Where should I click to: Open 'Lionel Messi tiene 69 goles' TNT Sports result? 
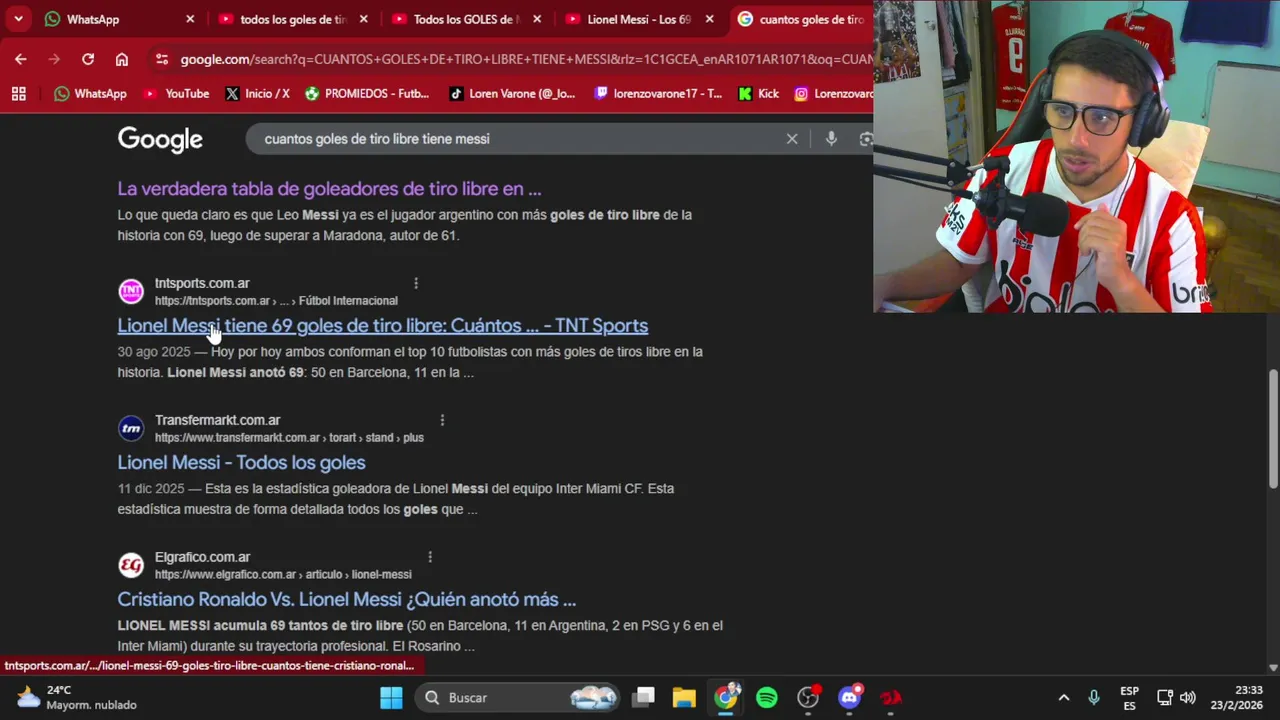click(x=383, y=325)
